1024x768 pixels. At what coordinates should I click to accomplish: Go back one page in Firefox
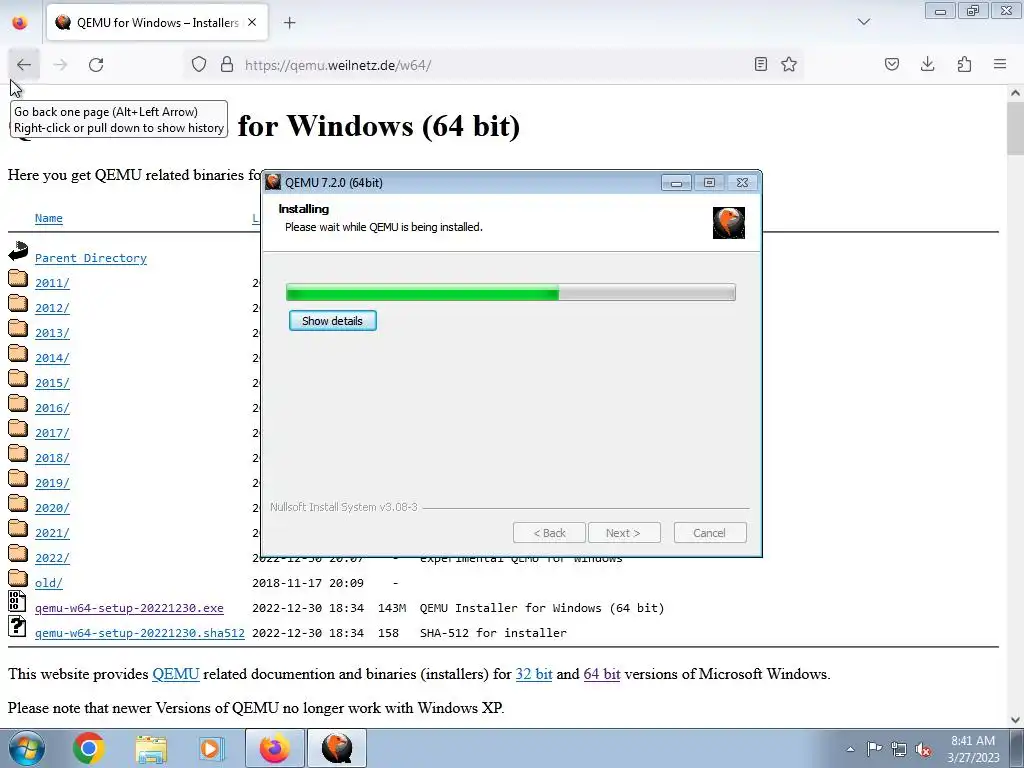coord(24,65)
